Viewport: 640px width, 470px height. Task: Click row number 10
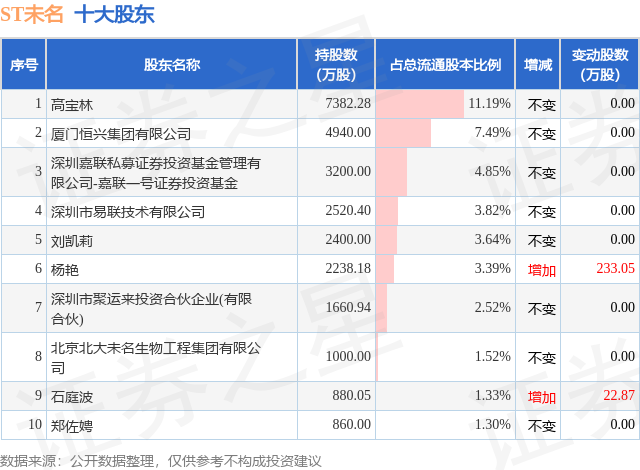(x=35, y=424)
